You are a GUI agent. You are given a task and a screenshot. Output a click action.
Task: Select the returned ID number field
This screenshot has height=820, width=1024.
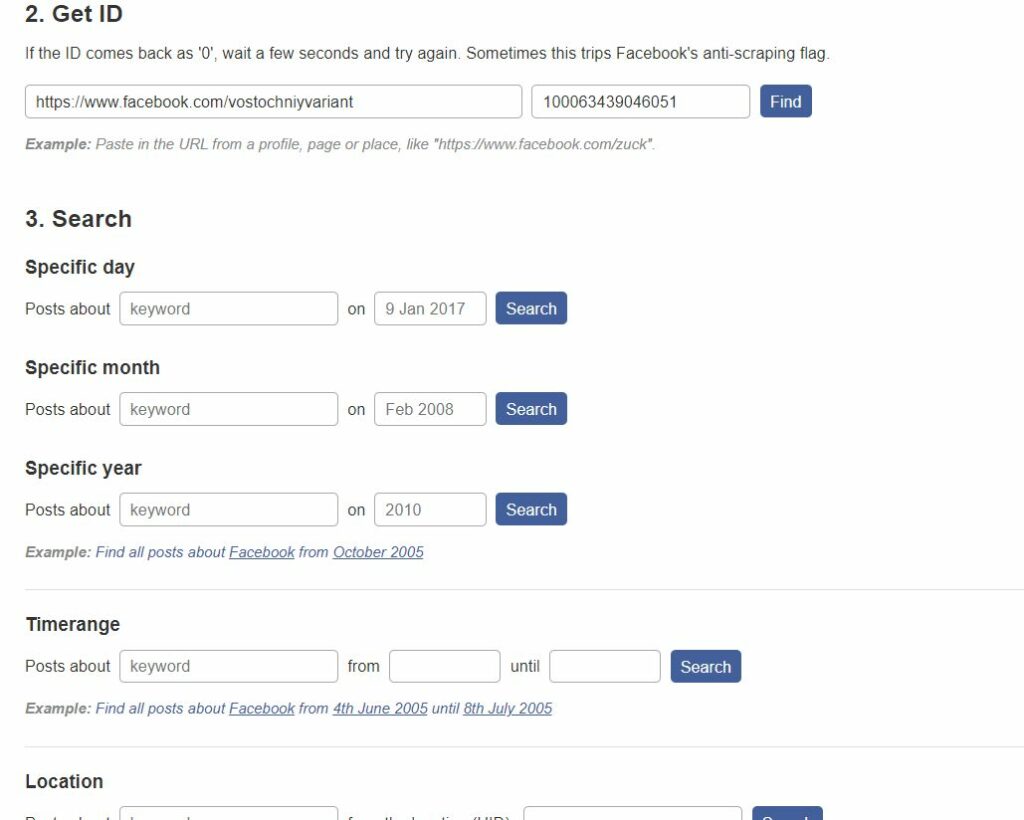(641, 101)
